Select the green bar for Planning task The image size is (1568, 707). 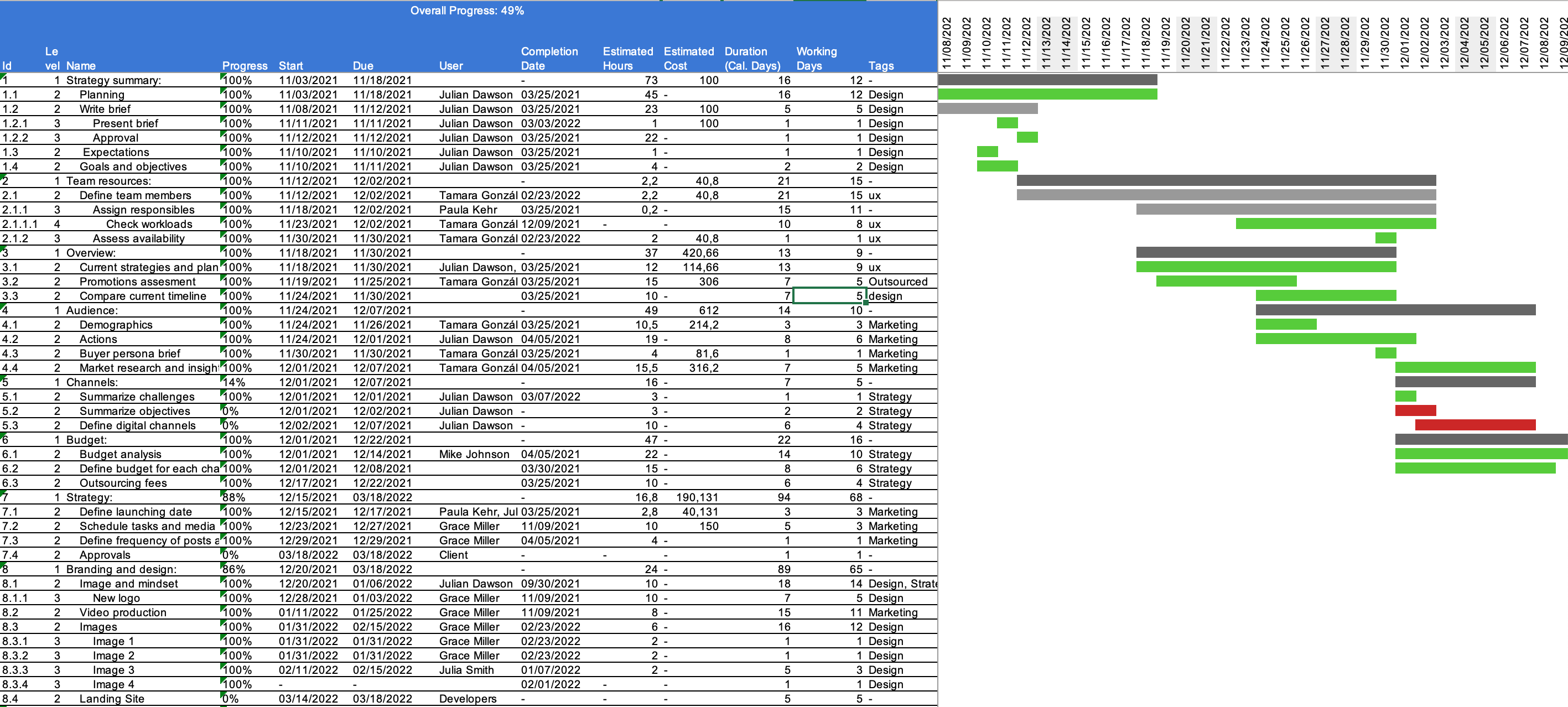(1047, 94)
